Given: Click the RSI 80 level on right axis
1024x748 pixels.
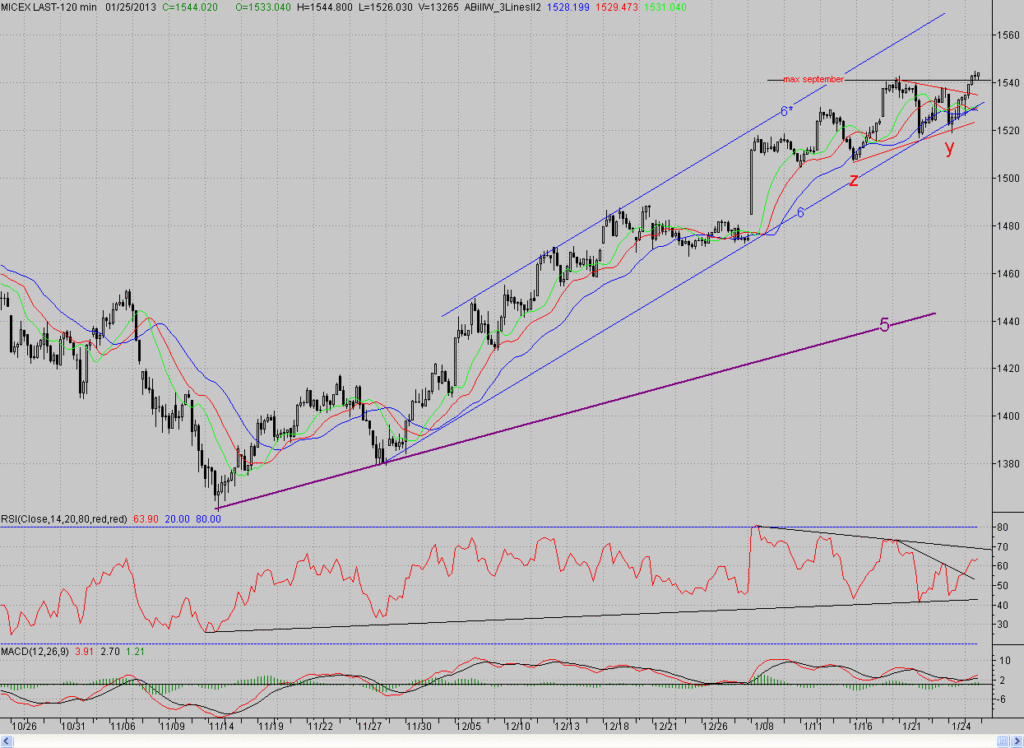Looking at the screenshot, I should point(1001,527).
